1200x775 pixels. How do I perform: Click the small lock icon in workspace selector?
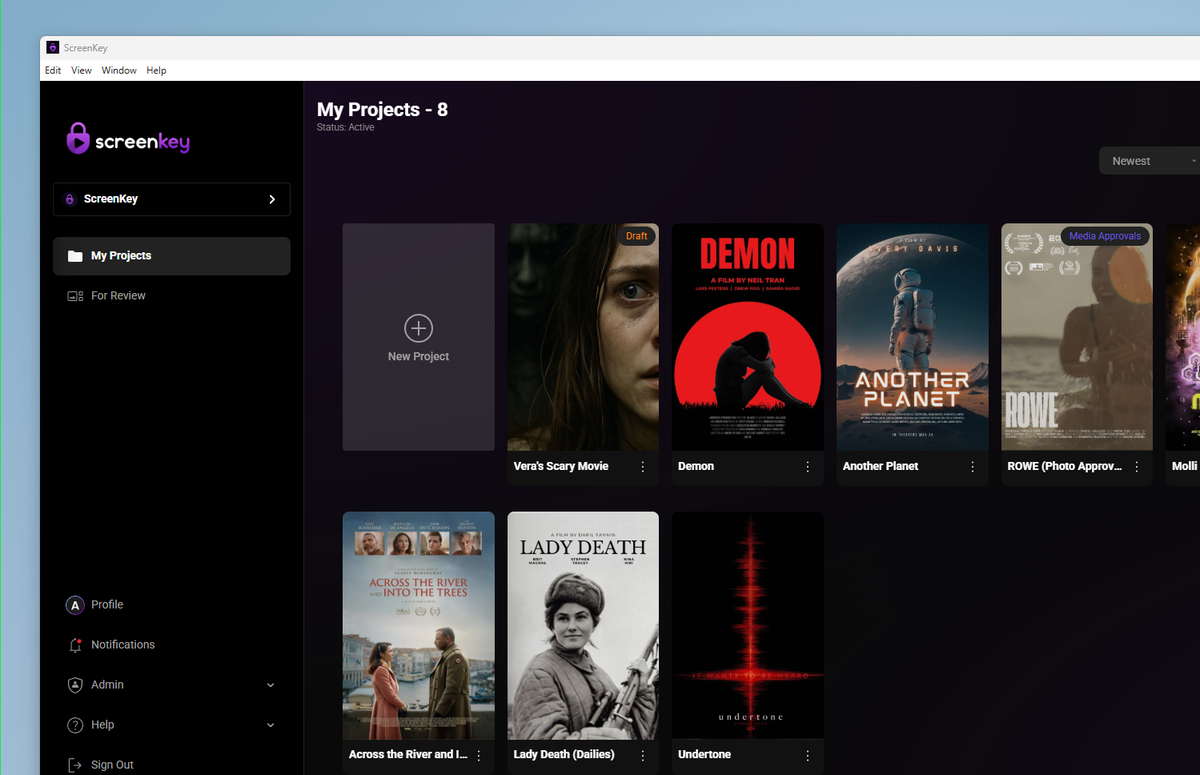tap(69, 199)
